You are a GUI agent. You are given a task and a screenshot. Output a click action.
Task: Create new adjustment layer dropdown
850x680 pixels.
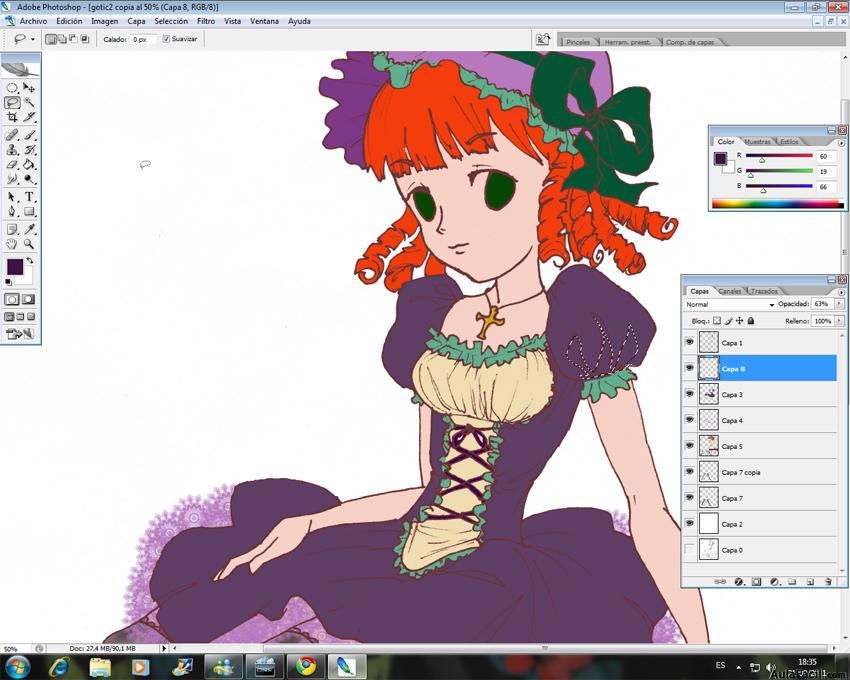pos(774,582)
